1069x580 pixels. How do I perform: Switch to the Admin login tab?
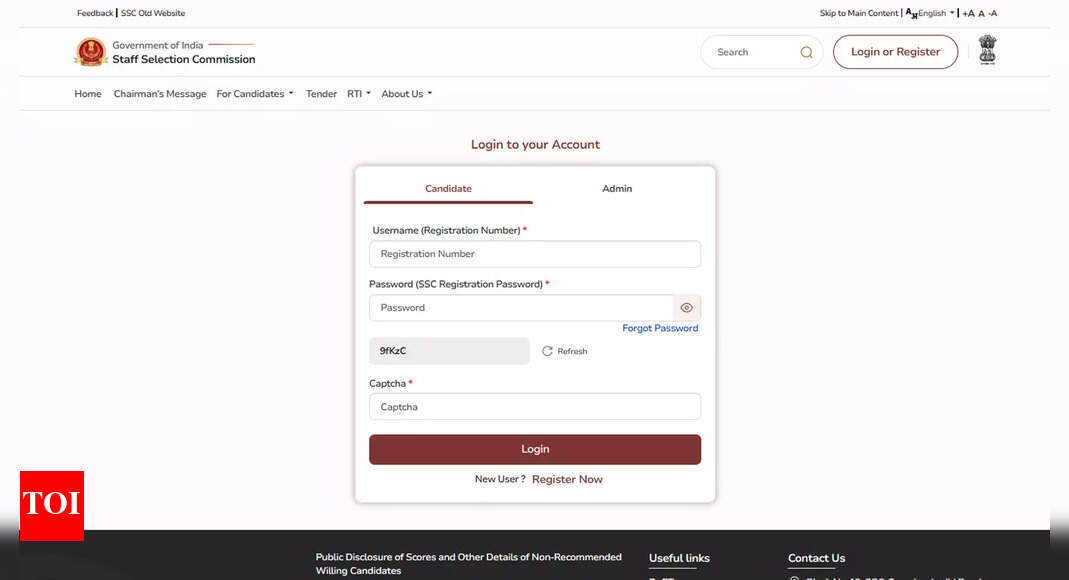(617, 188)
